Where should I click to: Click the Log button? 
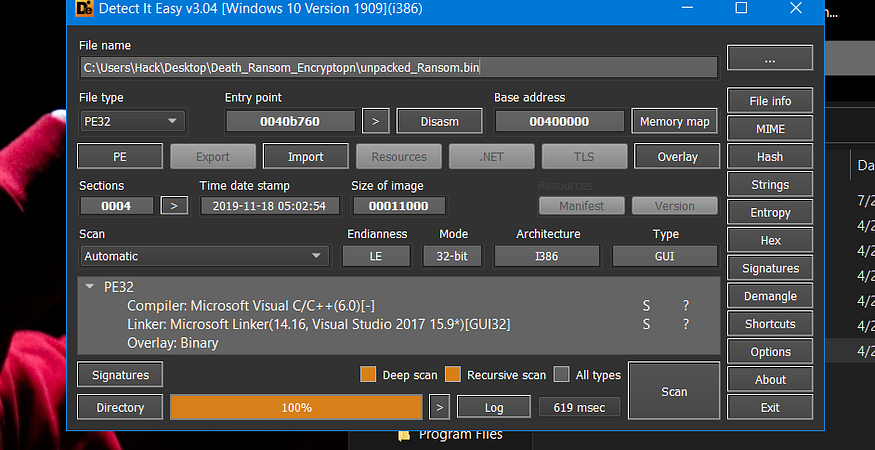tap(494, 408)
